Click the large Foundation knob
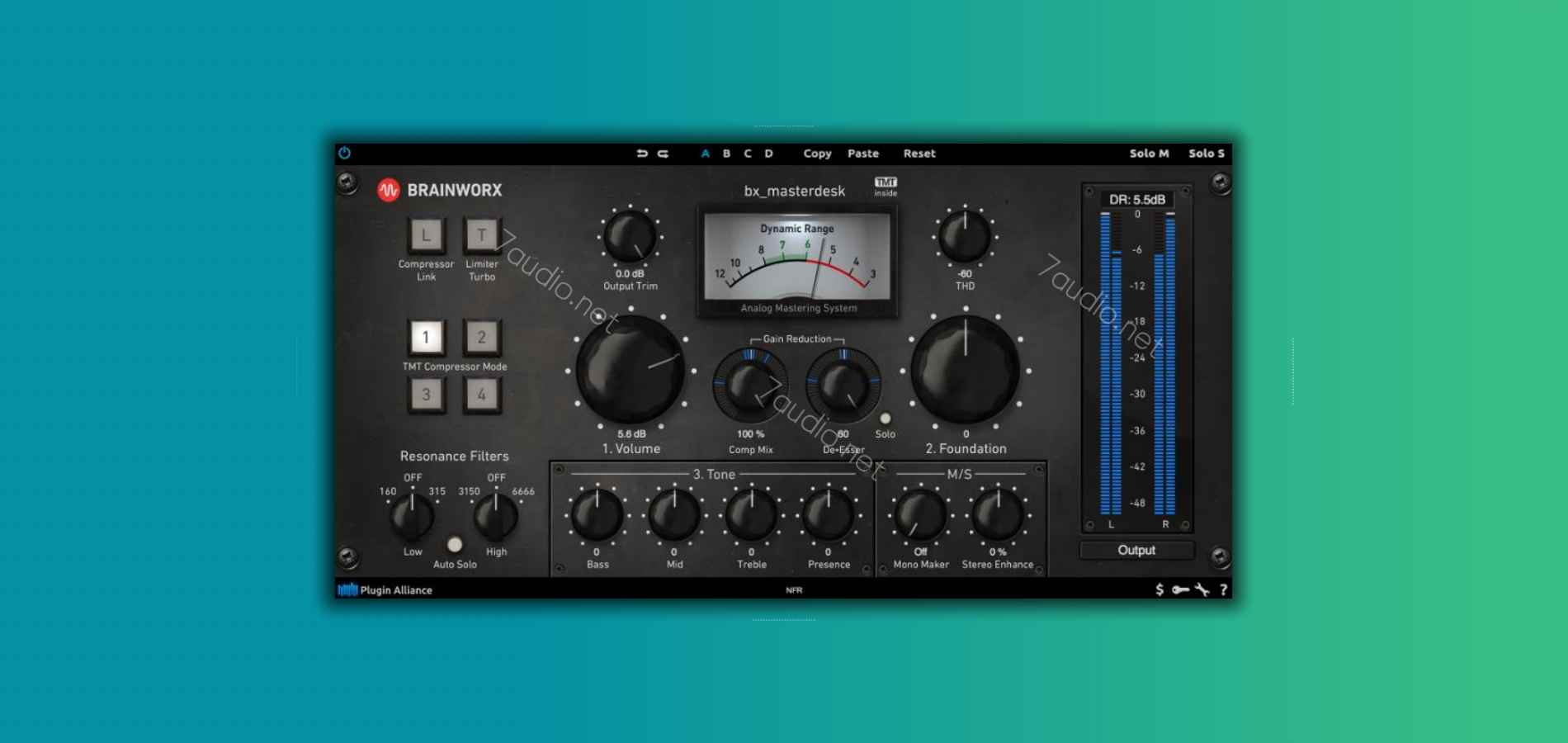Image resolution: width=1568 pixels, height=743 pixels. [966, 371]
